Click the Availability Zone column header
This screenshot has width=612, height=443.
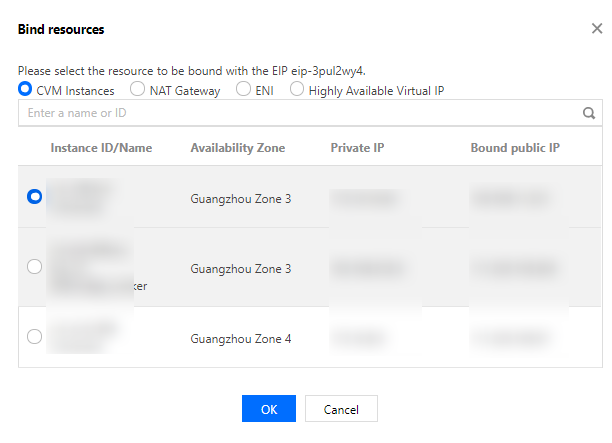(x=238, y=148)
